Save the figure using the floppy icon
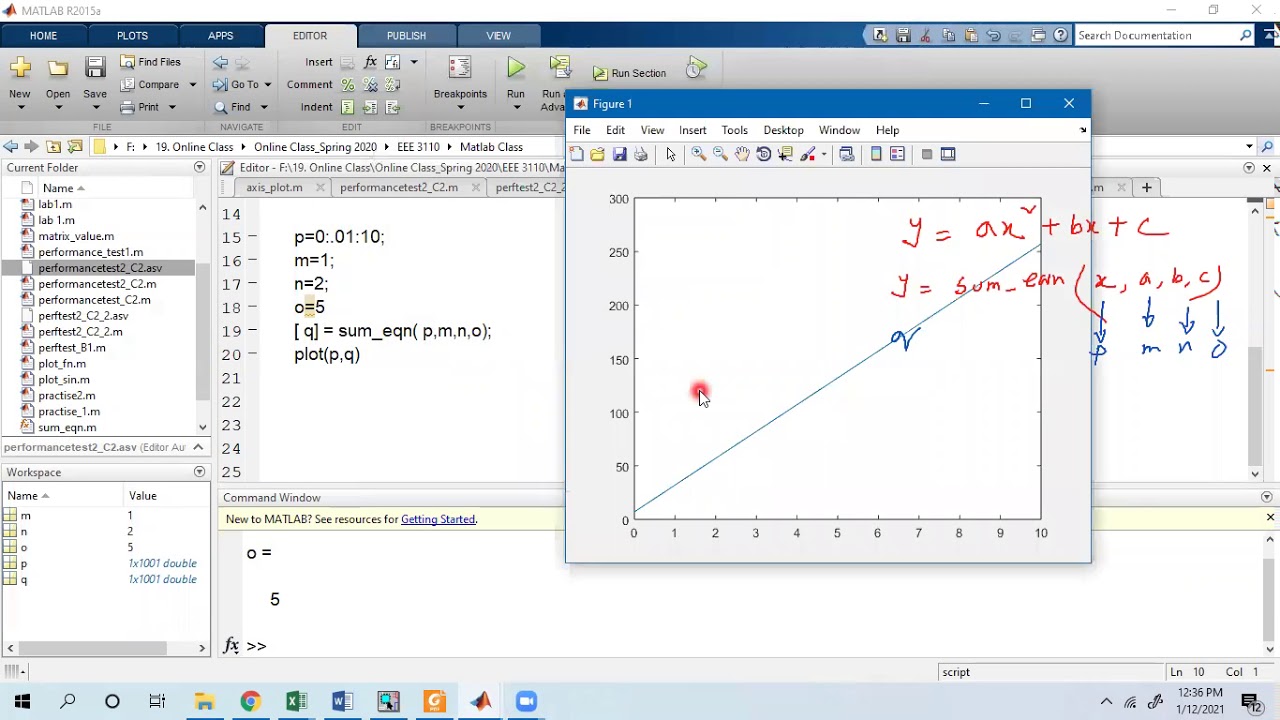The width and height of the screenshot is (1280, 720). pyautogui.click(x=619, y=154)
